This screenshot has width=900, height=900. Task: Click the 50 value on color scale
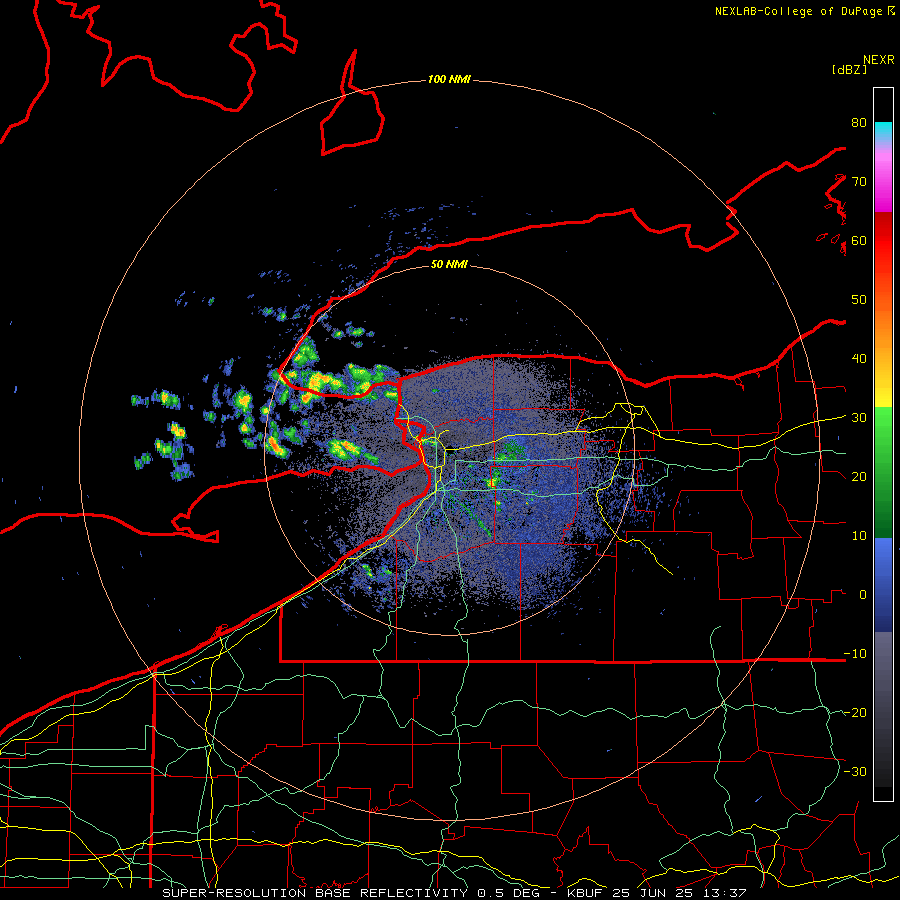(859, 300)
